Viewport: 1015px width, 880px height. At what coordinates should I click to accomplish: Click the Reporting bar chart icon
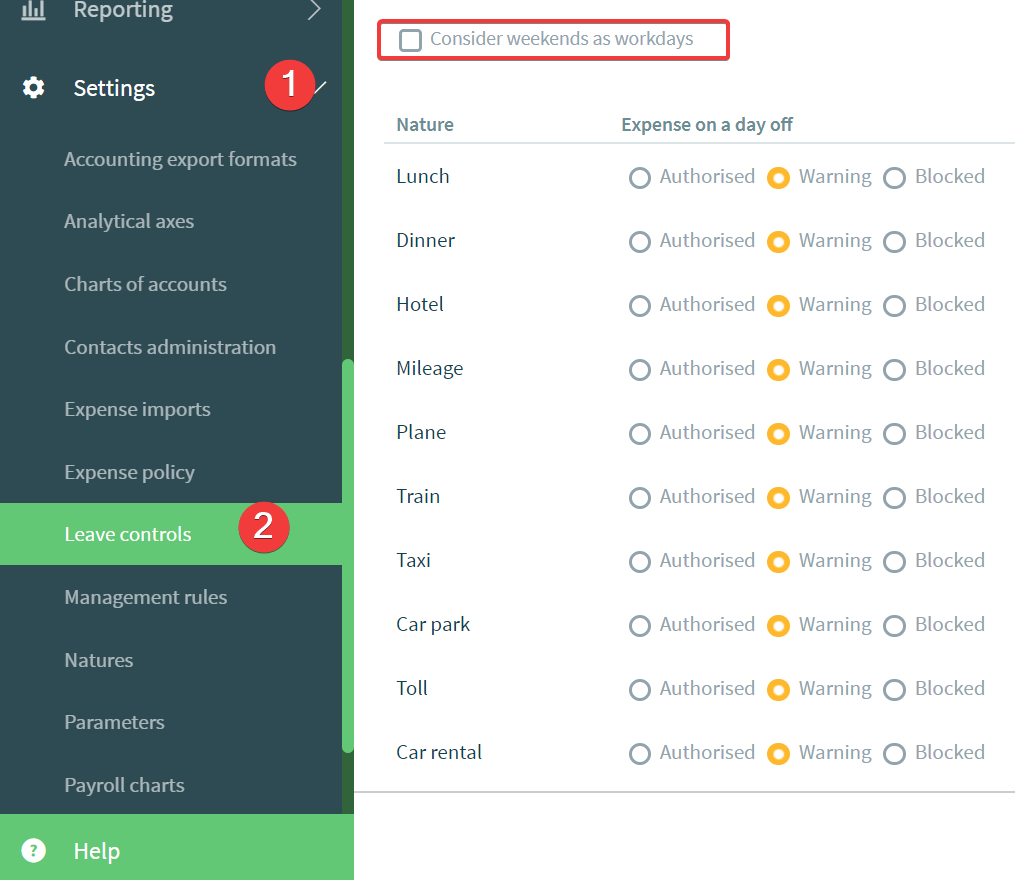click(x=34, y=10)
